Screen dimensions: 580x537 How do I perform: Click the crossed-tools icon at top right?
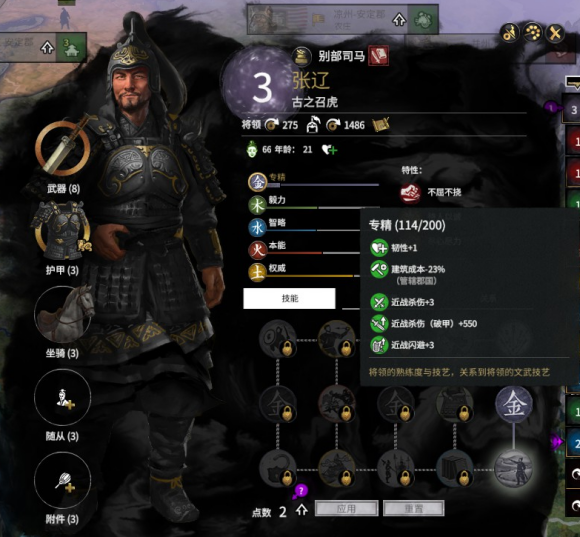(555, 33)
